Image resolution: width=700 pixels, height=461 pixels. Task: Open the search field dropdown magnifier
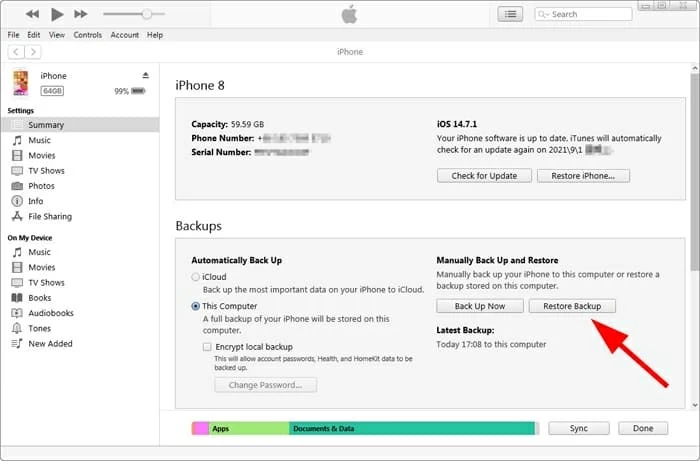[x=543, y=14]
